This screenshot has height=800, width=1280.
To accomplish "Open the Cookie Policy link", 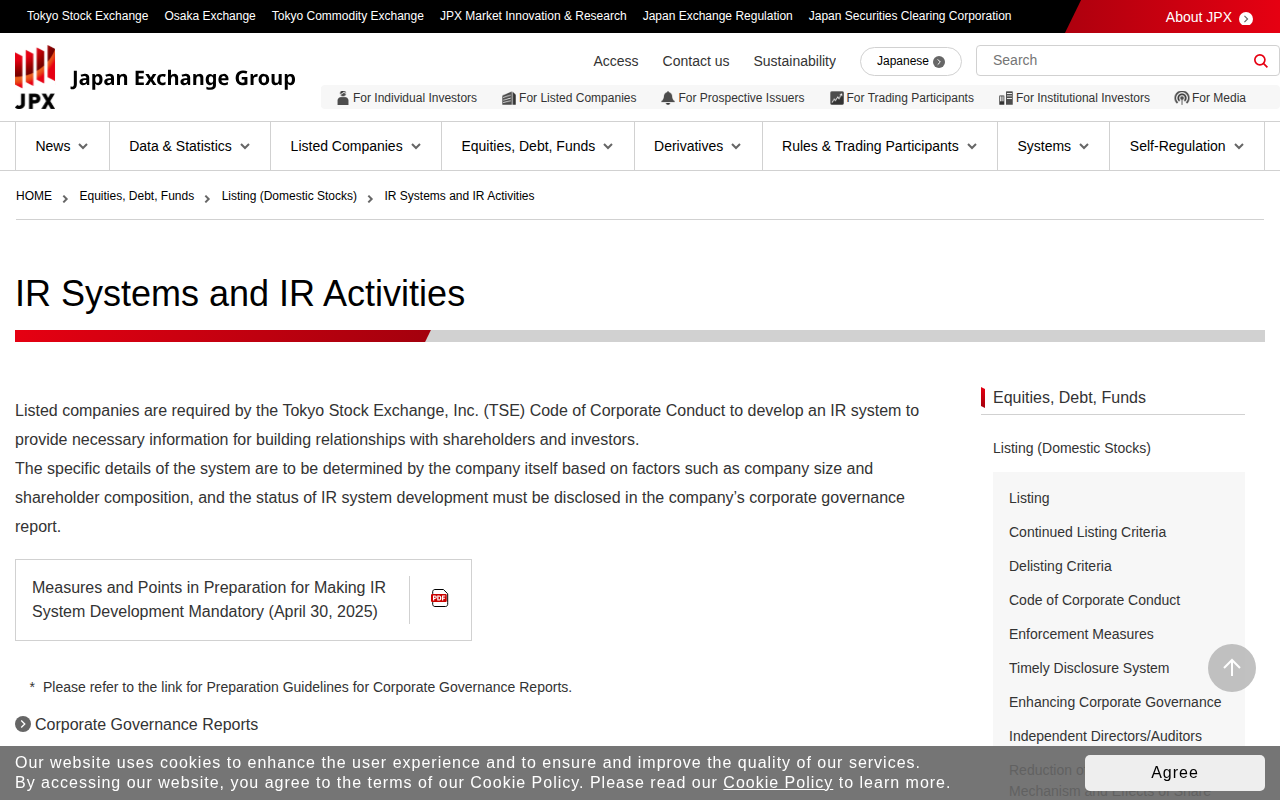I will [x=777, y=782].
